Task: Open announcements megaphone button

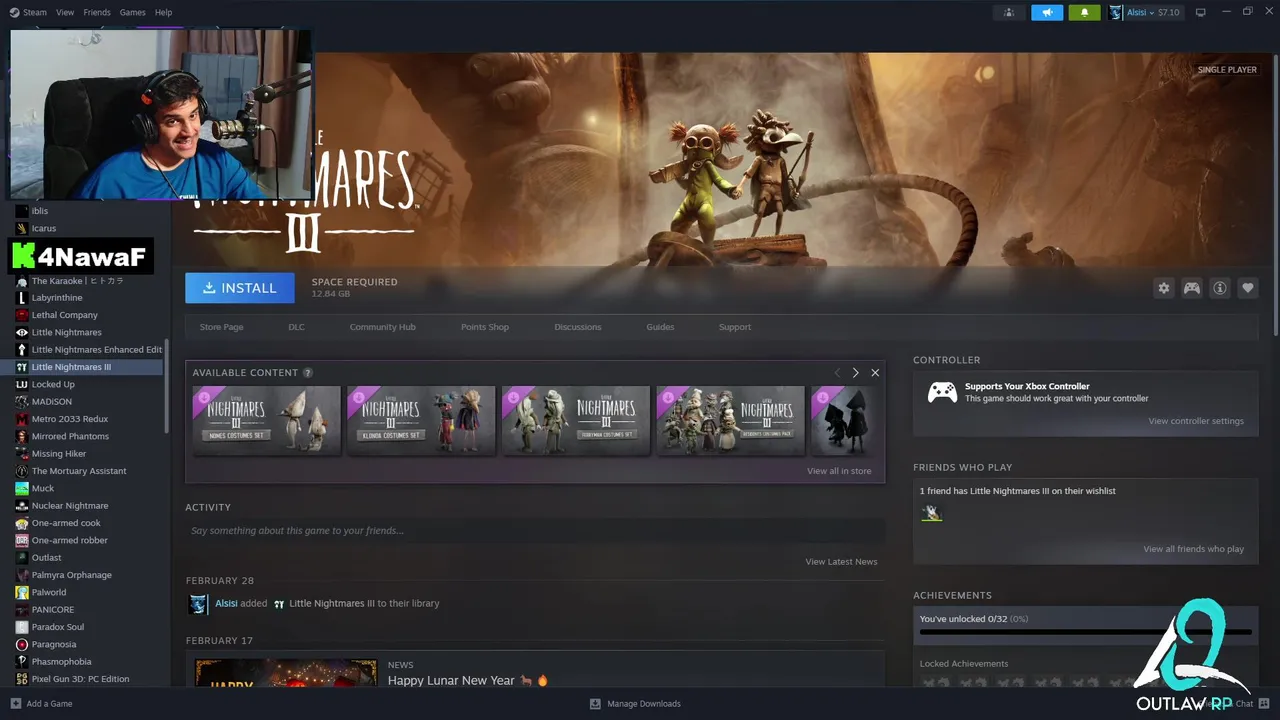Action: 1047,12
